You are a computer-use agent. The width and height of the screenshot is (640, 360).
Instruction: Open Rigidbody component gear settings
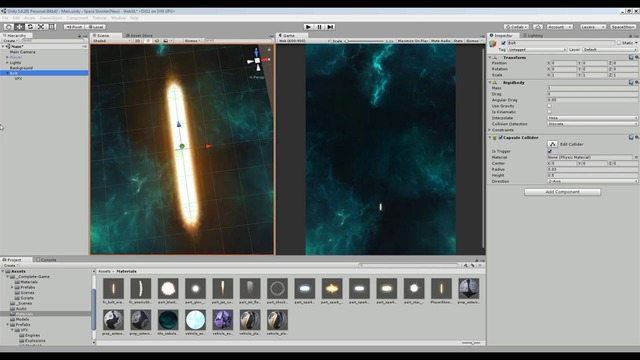pyautogui.click(x=636, y=82)
